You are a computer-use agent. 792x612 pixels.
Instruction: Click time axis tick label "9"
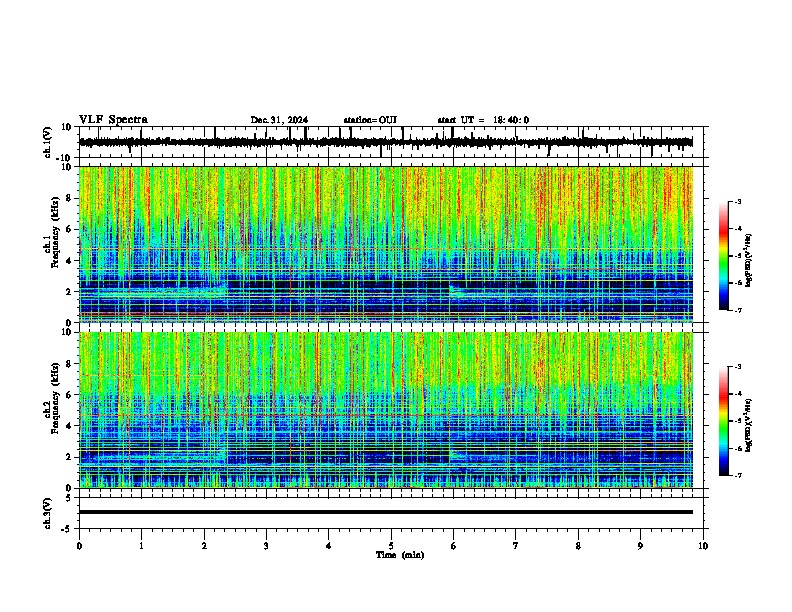point(640,546)
